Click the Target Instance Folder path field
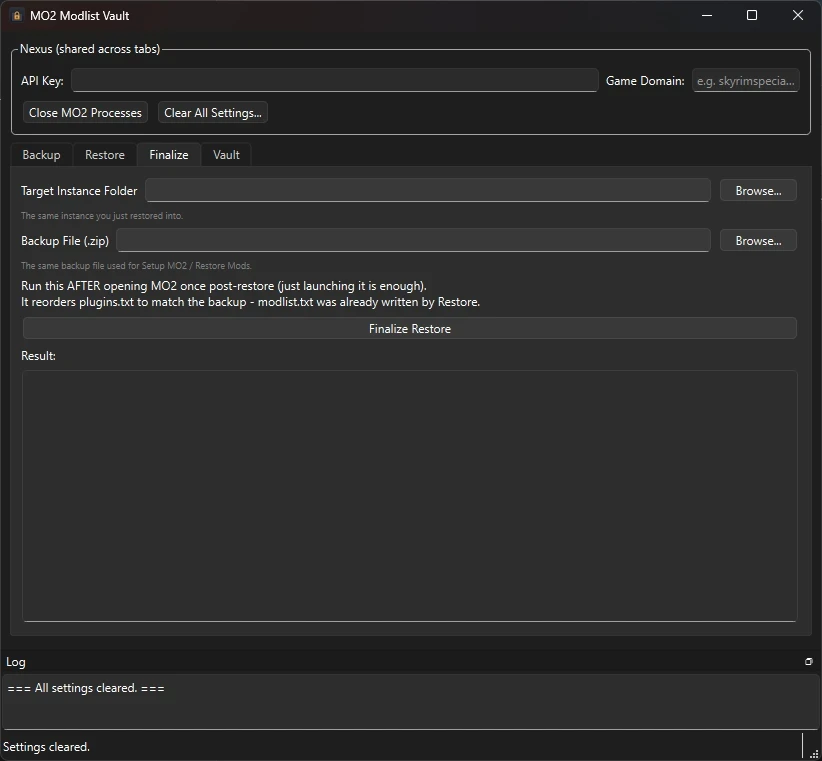 [428, 190]
